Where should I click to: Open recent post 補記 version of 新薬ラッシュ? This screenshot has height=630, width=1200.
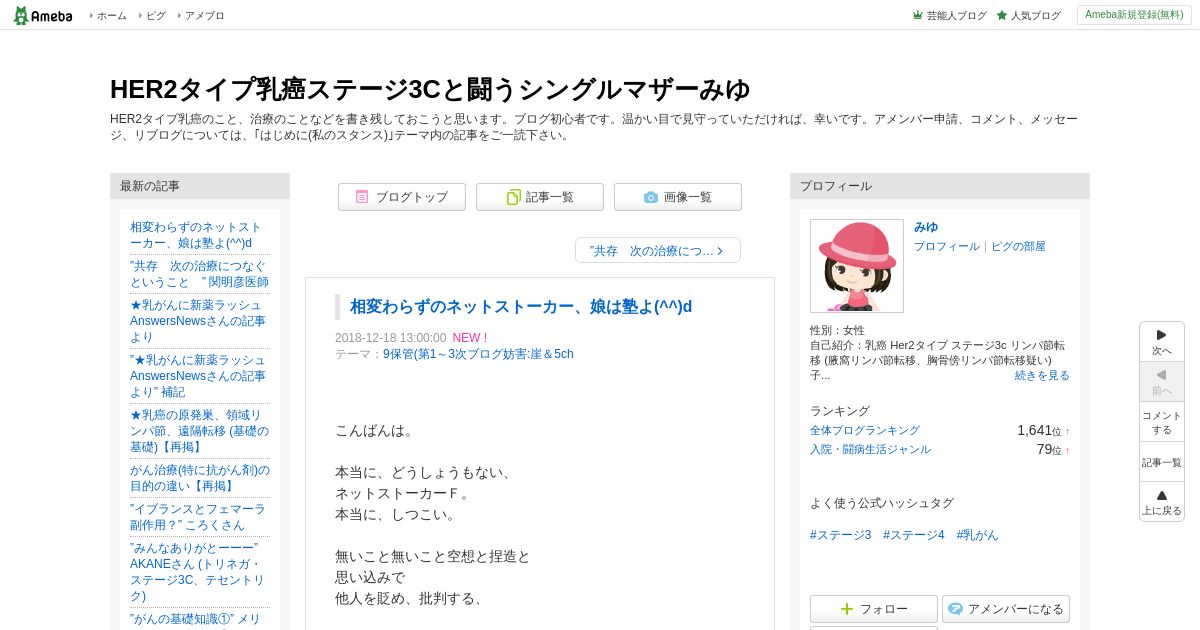[198, 376]
